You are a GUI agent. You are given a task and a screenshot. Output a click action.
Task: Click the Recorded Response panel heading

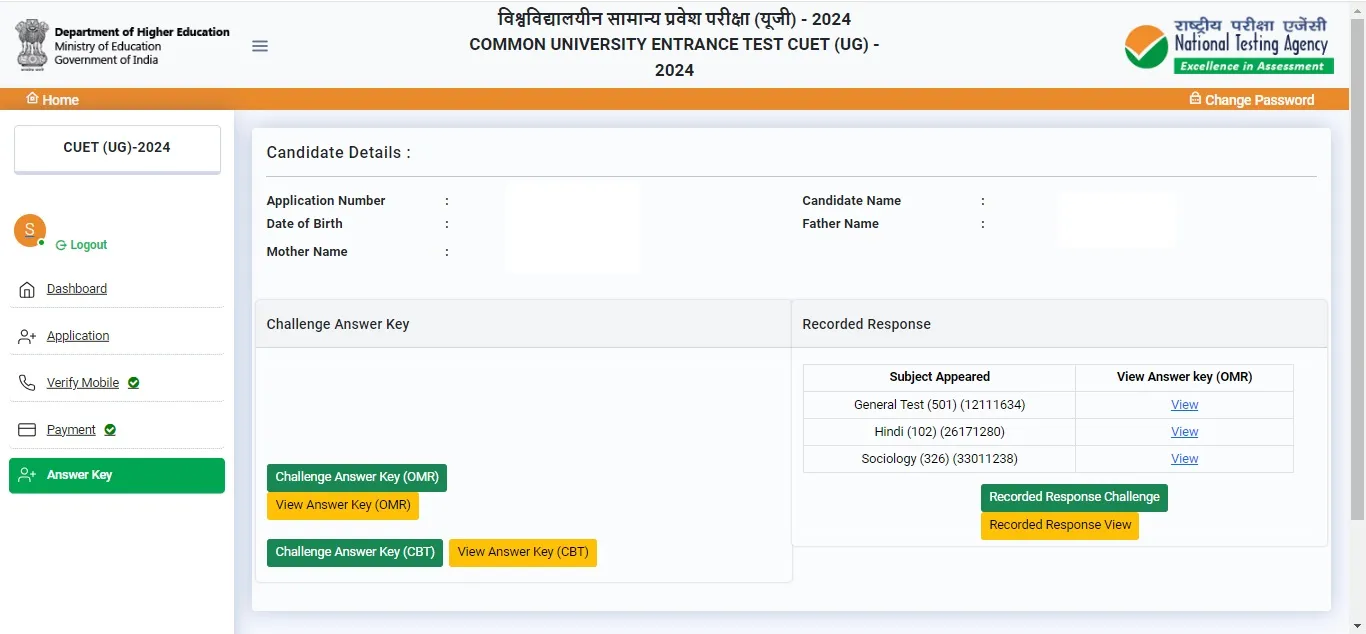coord(866,324)
